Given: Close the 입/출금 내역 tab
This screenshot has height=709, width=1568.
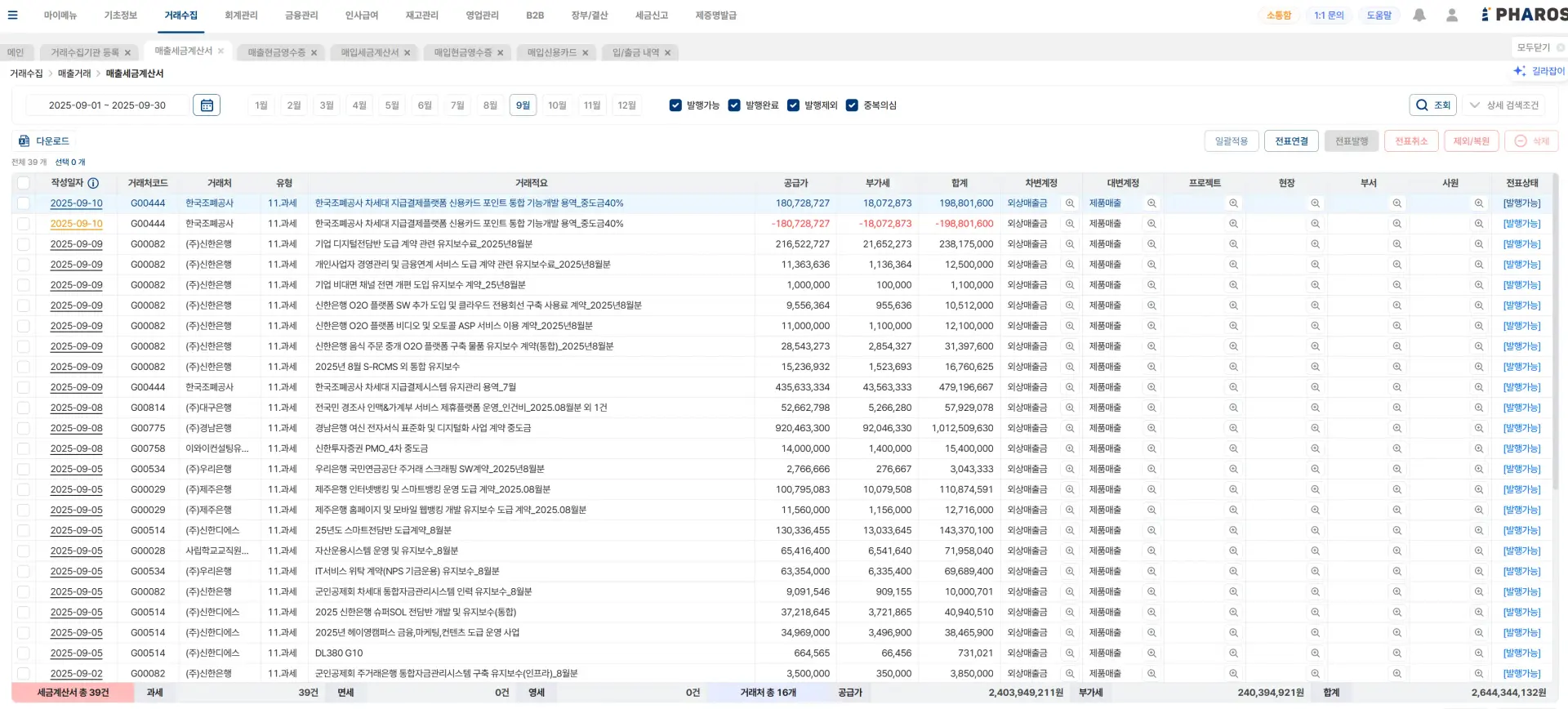Looking at the screenshot, I should coord(667,53).
